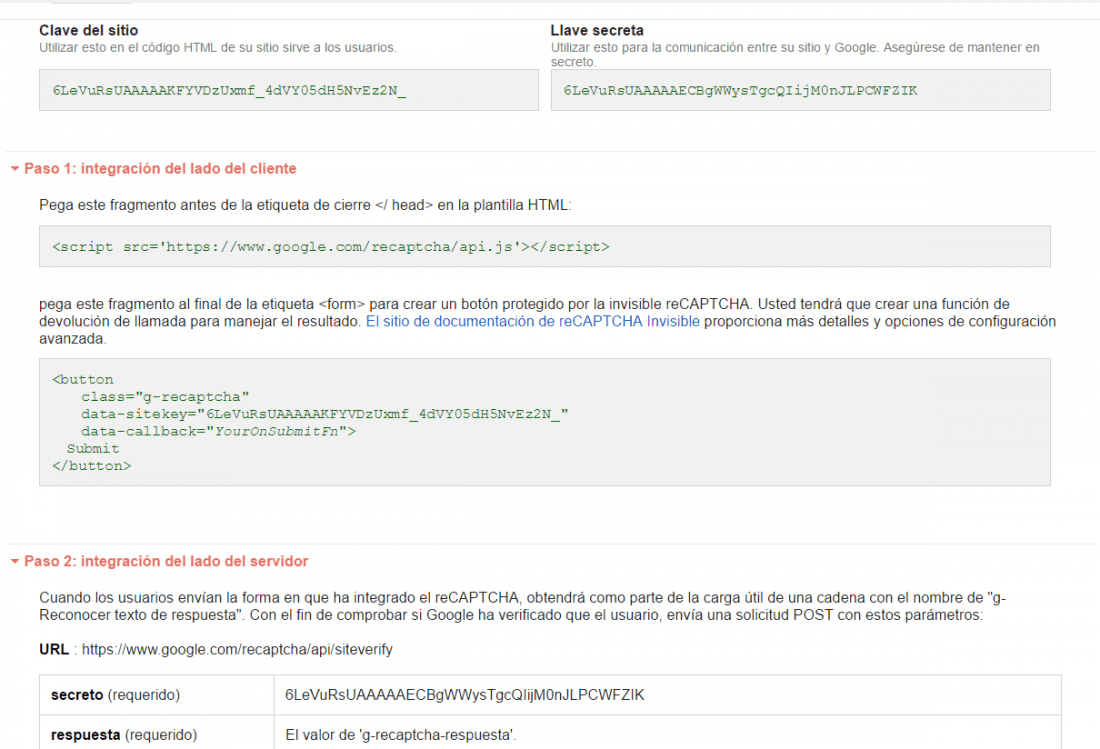1100x749 pixels.
Task: Select the Llave secreta key field
Action: 800,90
